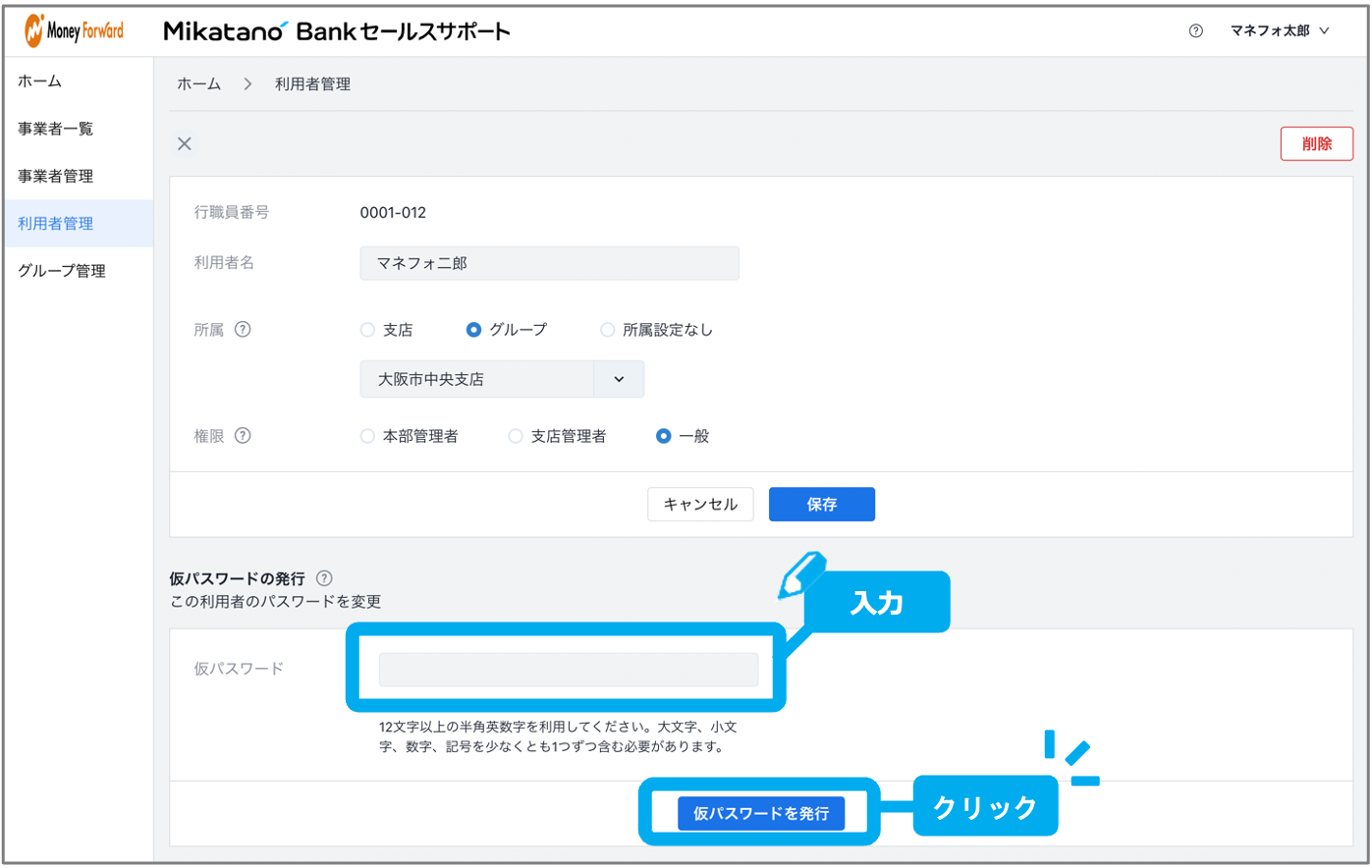Expand the マネフォ太郎 account menu
The width and height of the screenshot is (1372, 868).
click(1280, 31)
